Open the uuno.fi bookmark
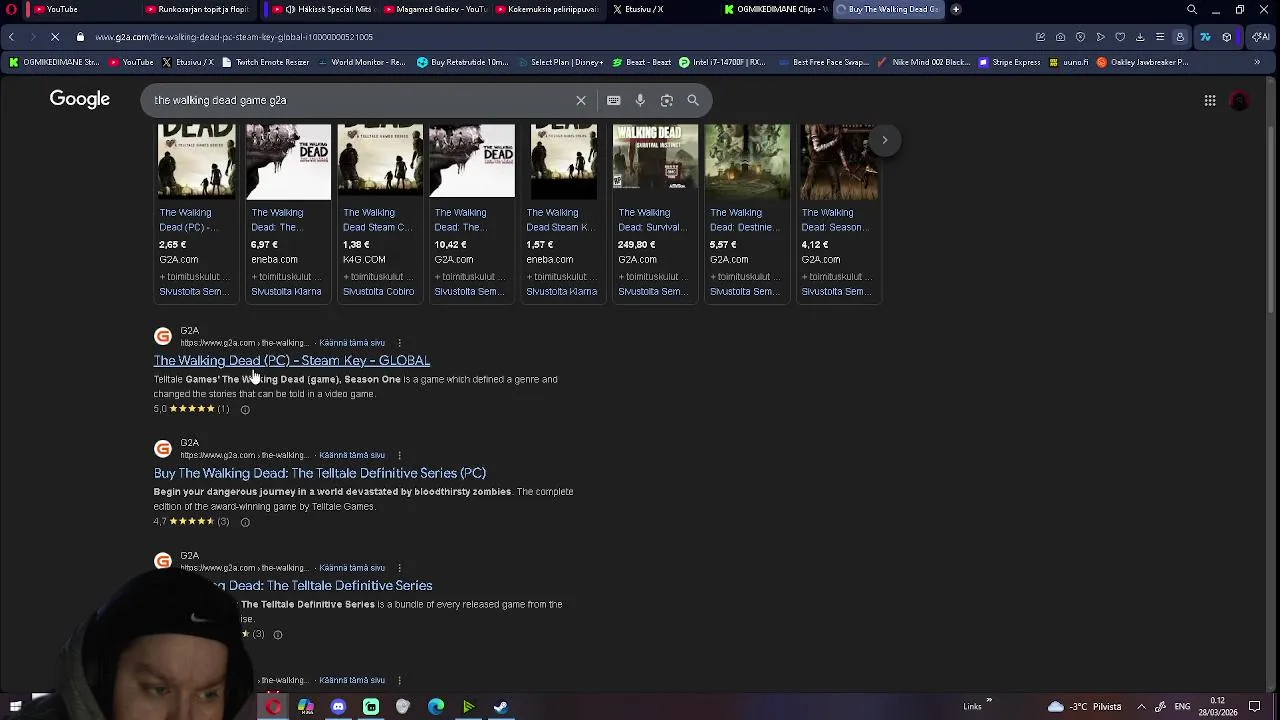Image resolution: width=1280 pixels, height=720 pixels. (x=1069, y=62)
